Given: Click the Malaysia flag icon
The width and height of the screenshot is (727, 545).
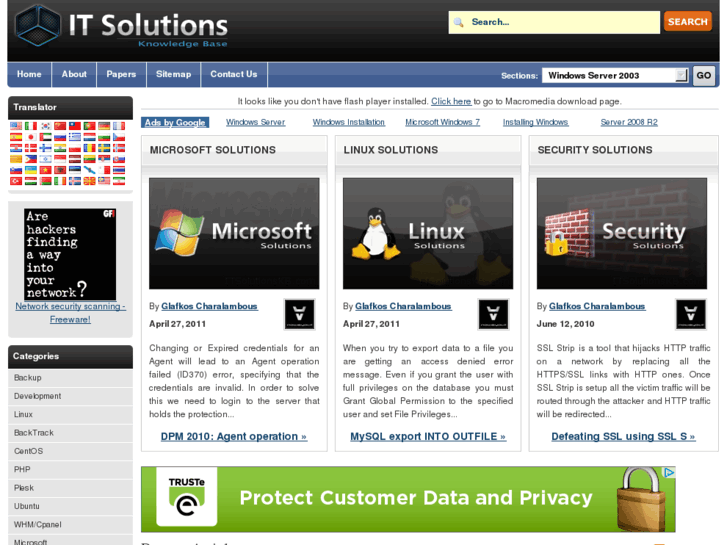Looking at the screenshot, I should pos(104,181).
